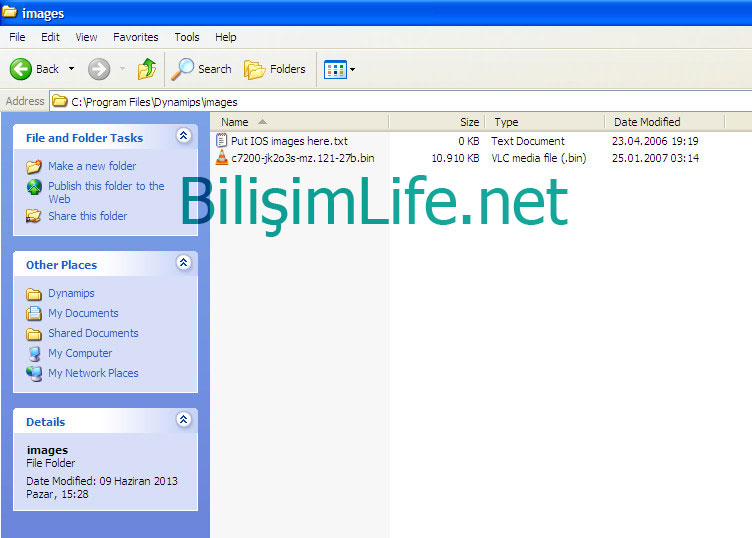
Task: Go up one folder level icon
Action: point(146,69)
